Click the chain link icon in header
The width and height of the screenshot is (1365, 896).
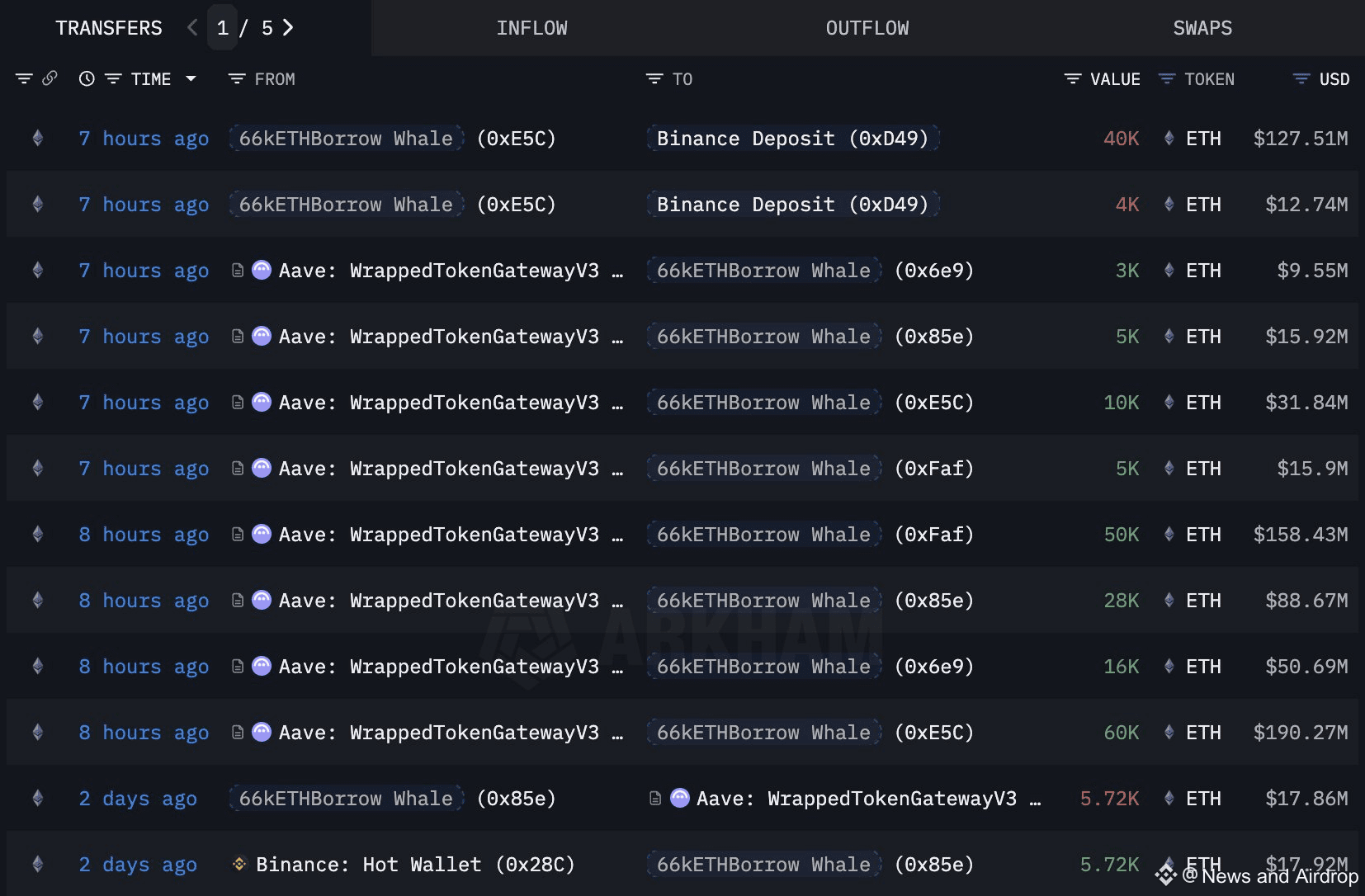tap(50, 78)
